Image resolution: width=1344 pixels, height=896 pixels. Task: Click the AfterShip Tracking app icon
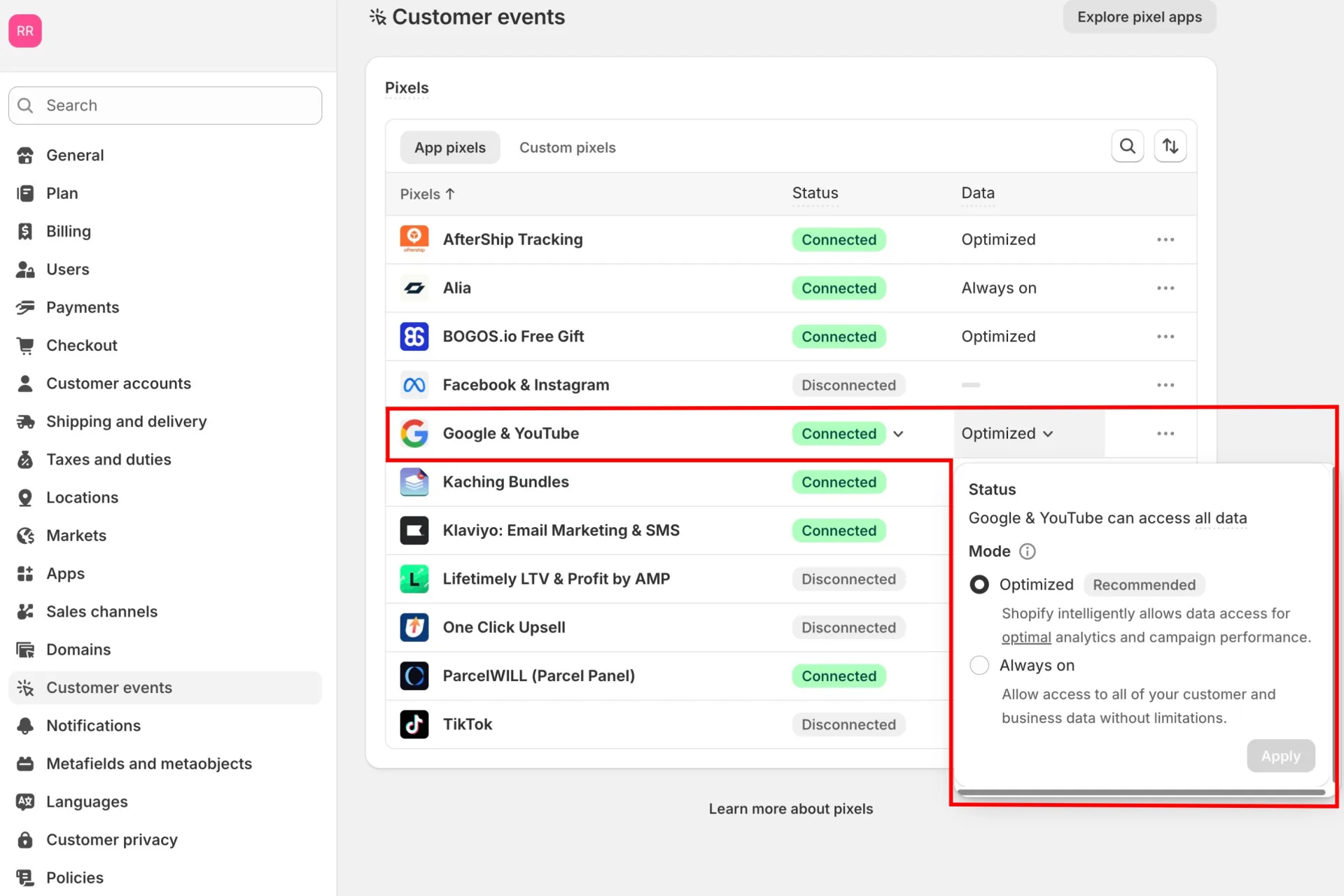(x=414, y=239)
